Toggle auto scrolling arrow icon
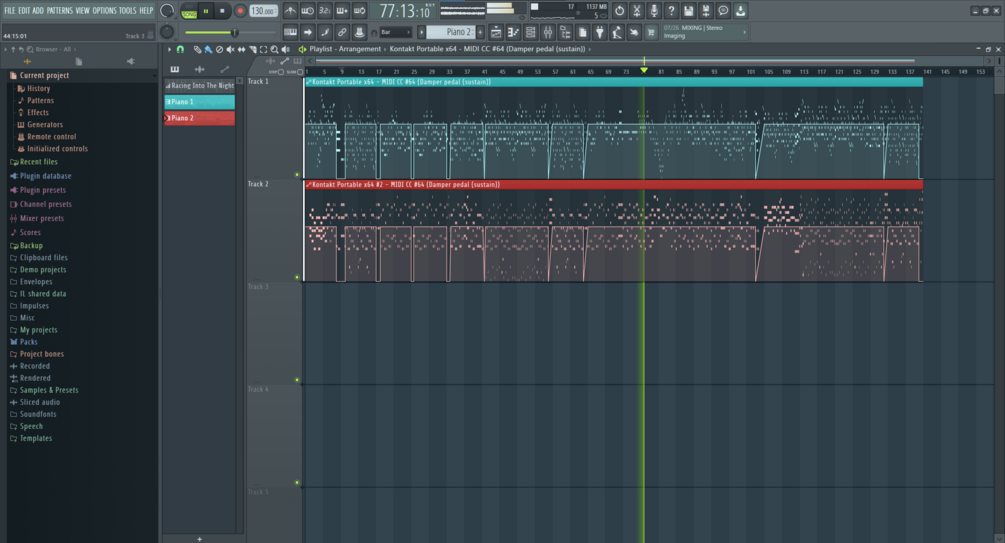The height and width of the screenshot is (543, 1005). coord(308,33)
